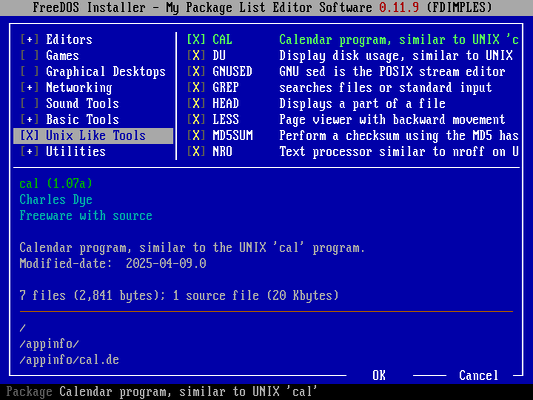This screenshot has height=400, width=533.
Task: Click the 'cal (1.07a)' version line
Action: point(56,184)
